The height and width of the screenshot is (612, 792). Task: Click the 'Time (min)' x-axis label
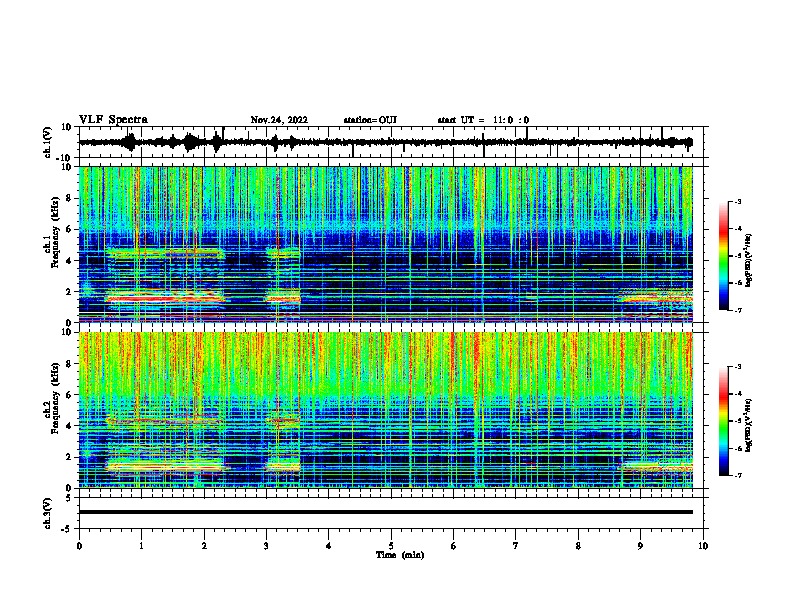(400, 555)
